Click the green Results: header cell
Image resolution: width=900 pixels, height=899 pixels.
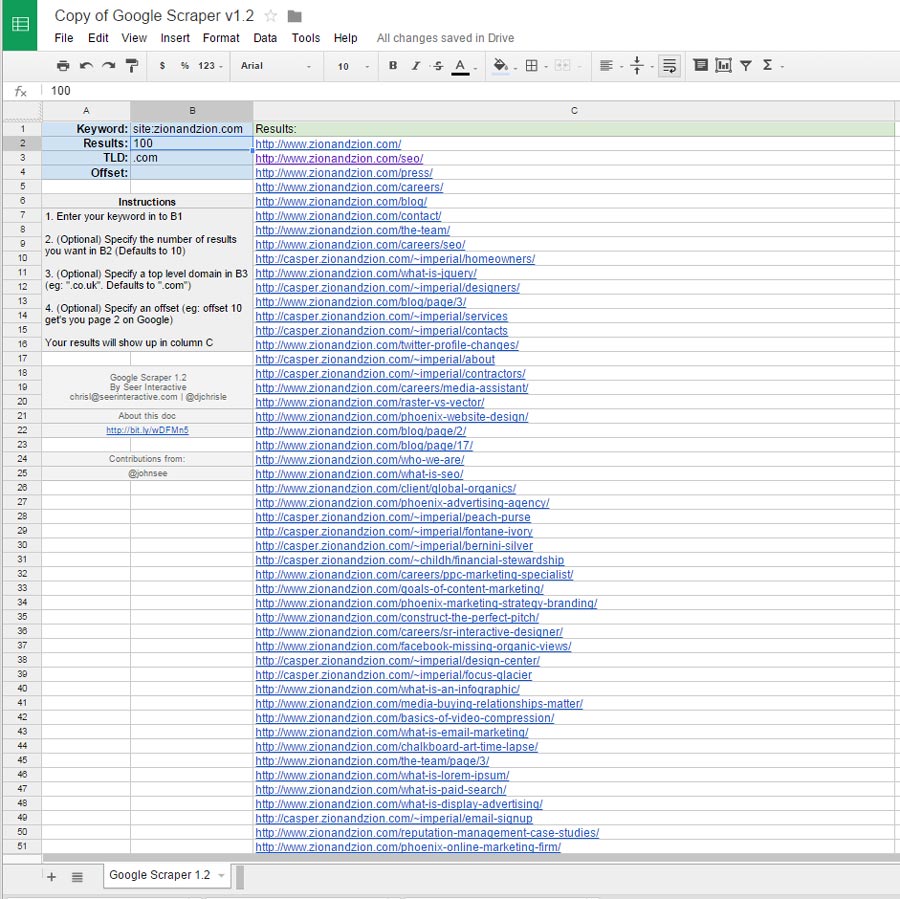pyautogui.click(x=574, y=129)
